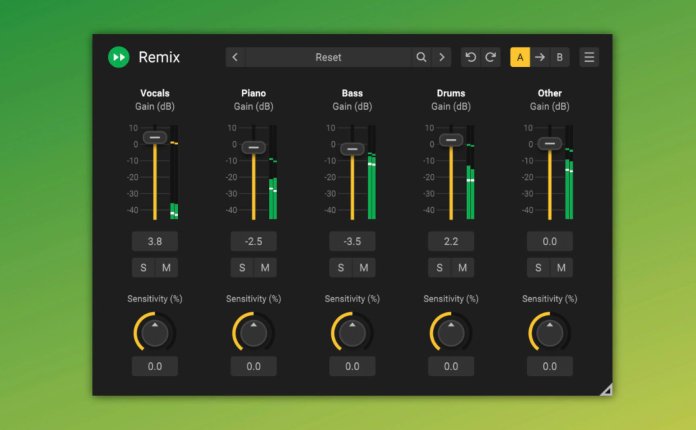Image resolution: width=696 pixels, height=430 pixels.
Task: Copy state A to B arrow
Action: tap(540, 57)
